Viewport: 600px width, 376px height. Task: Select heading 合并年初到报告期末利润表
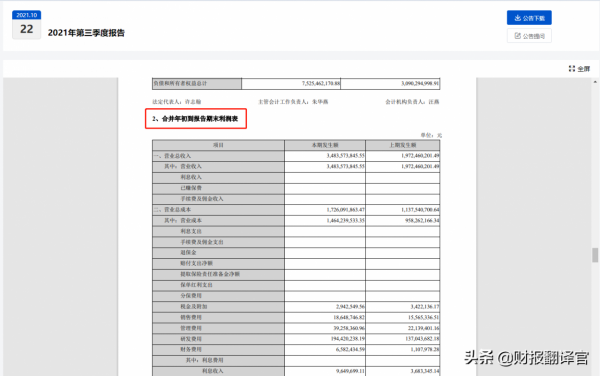click(195, 119)
